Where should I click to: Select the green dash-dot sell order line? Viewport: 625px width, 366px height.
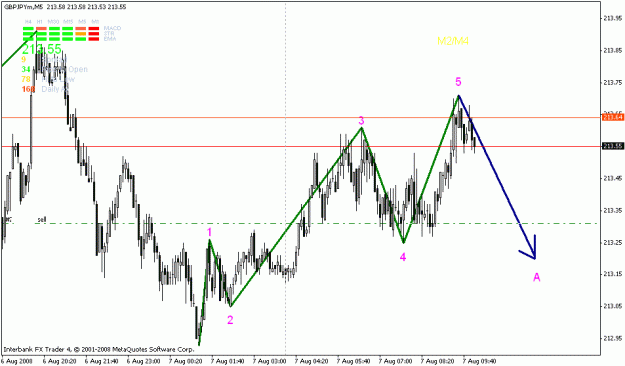pos(301,223)
